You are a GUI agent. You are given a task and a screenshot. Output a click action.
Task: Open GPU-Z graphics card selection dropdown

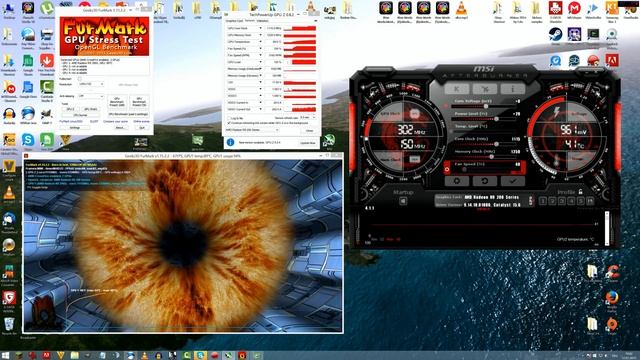(x=252, y=130)
